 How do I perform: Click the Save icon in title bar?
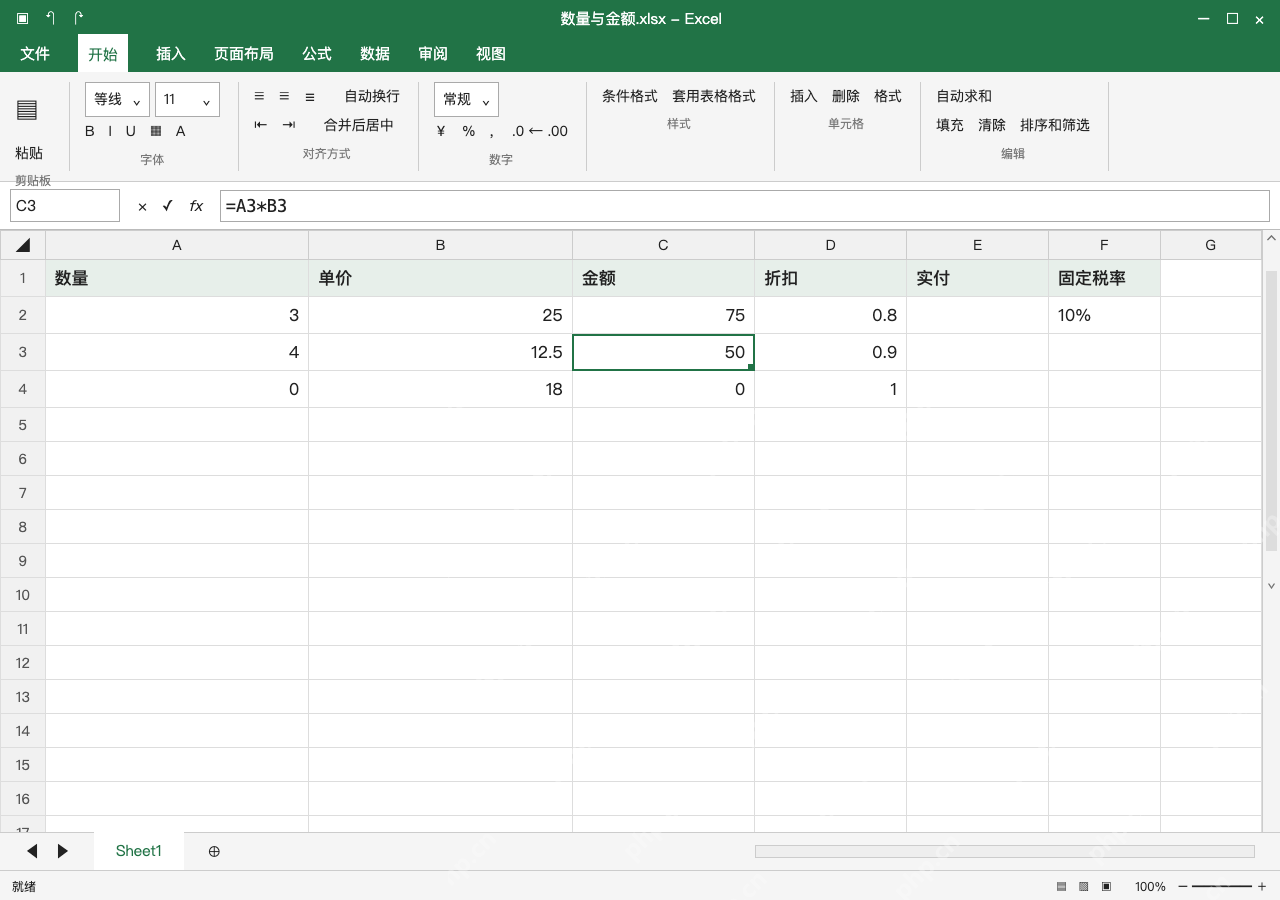[23, 18]
